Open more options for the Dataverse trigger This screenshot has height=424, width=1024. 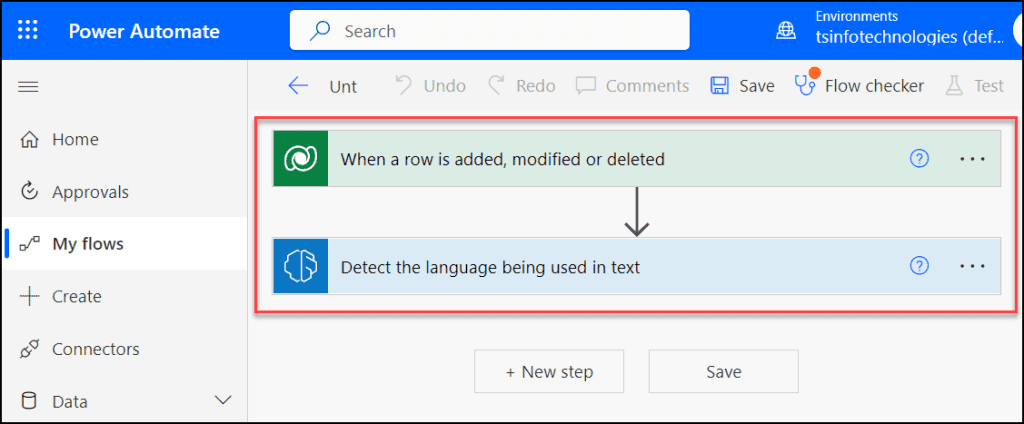(x=972, y=159)
